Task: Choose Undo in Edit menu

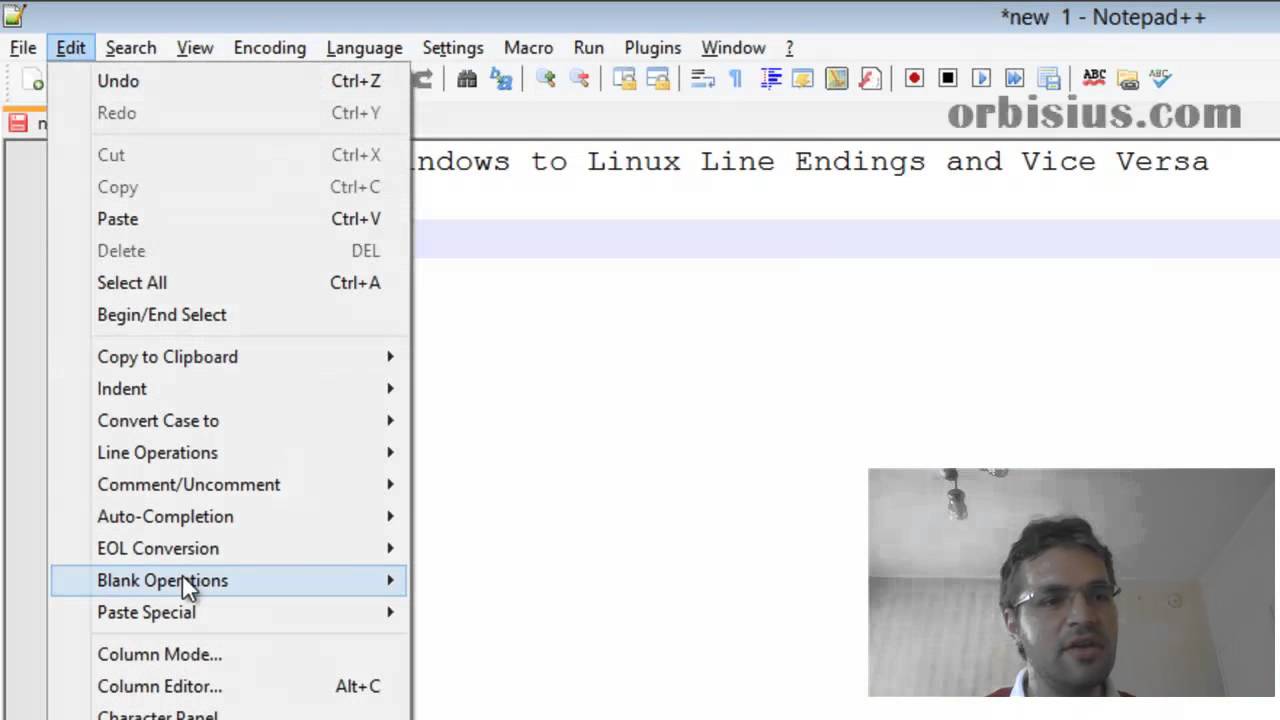Action: pyautogui.click(x=229, y=81)
